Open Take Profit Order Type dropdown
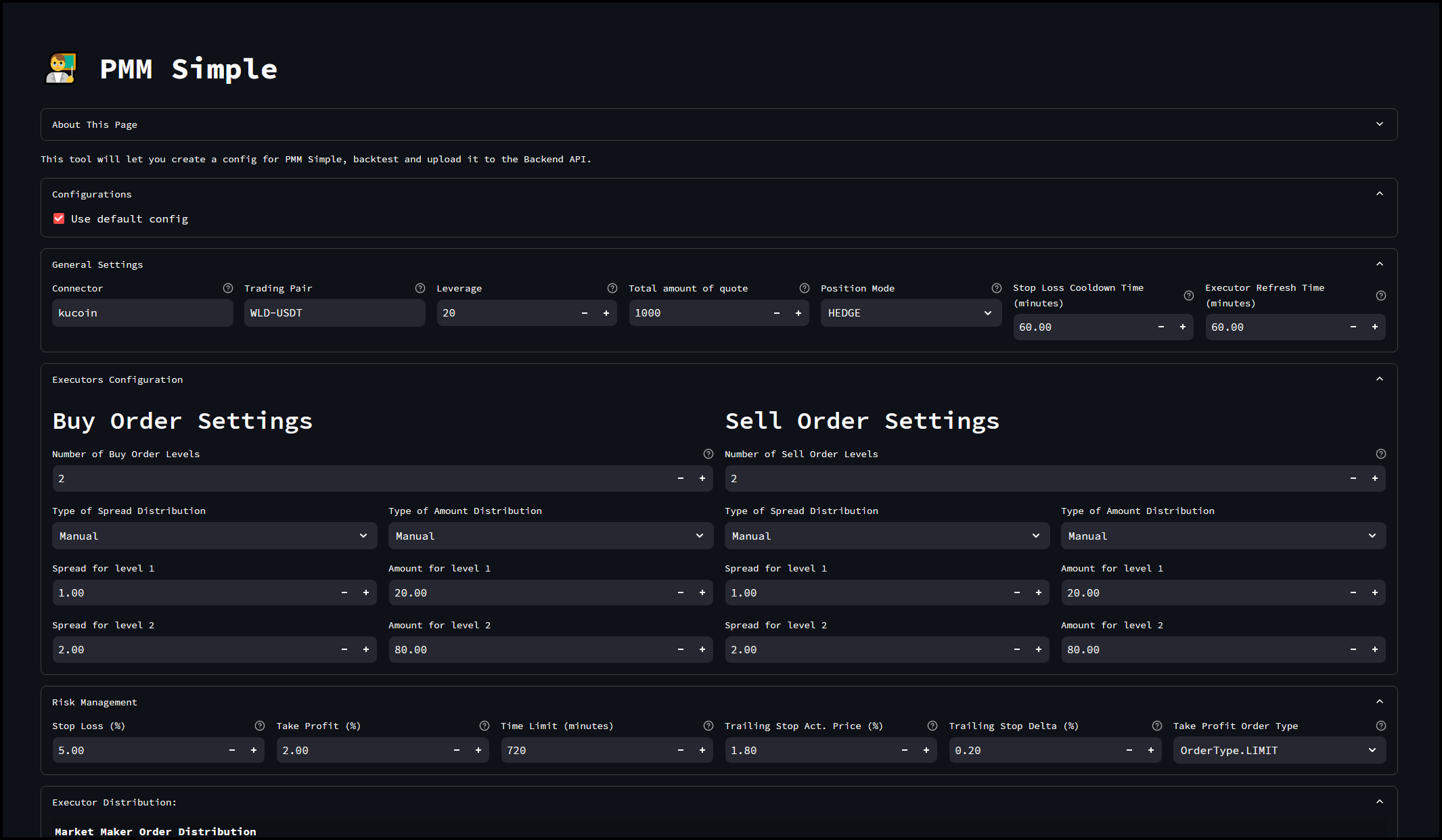Screen dimensions: 1442x840 pyautogui.click(x=1278, y=751)
